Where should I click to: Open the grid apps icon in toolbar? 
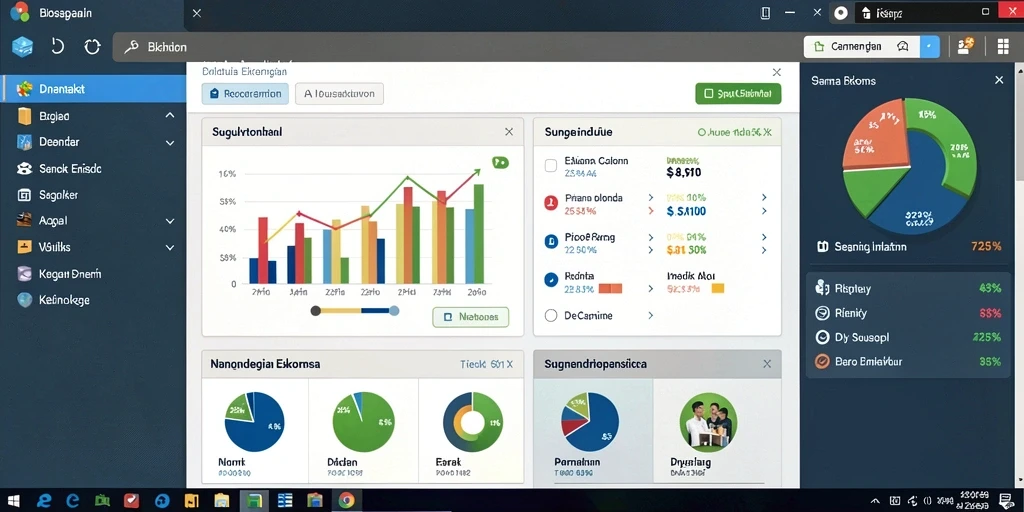1004,46
